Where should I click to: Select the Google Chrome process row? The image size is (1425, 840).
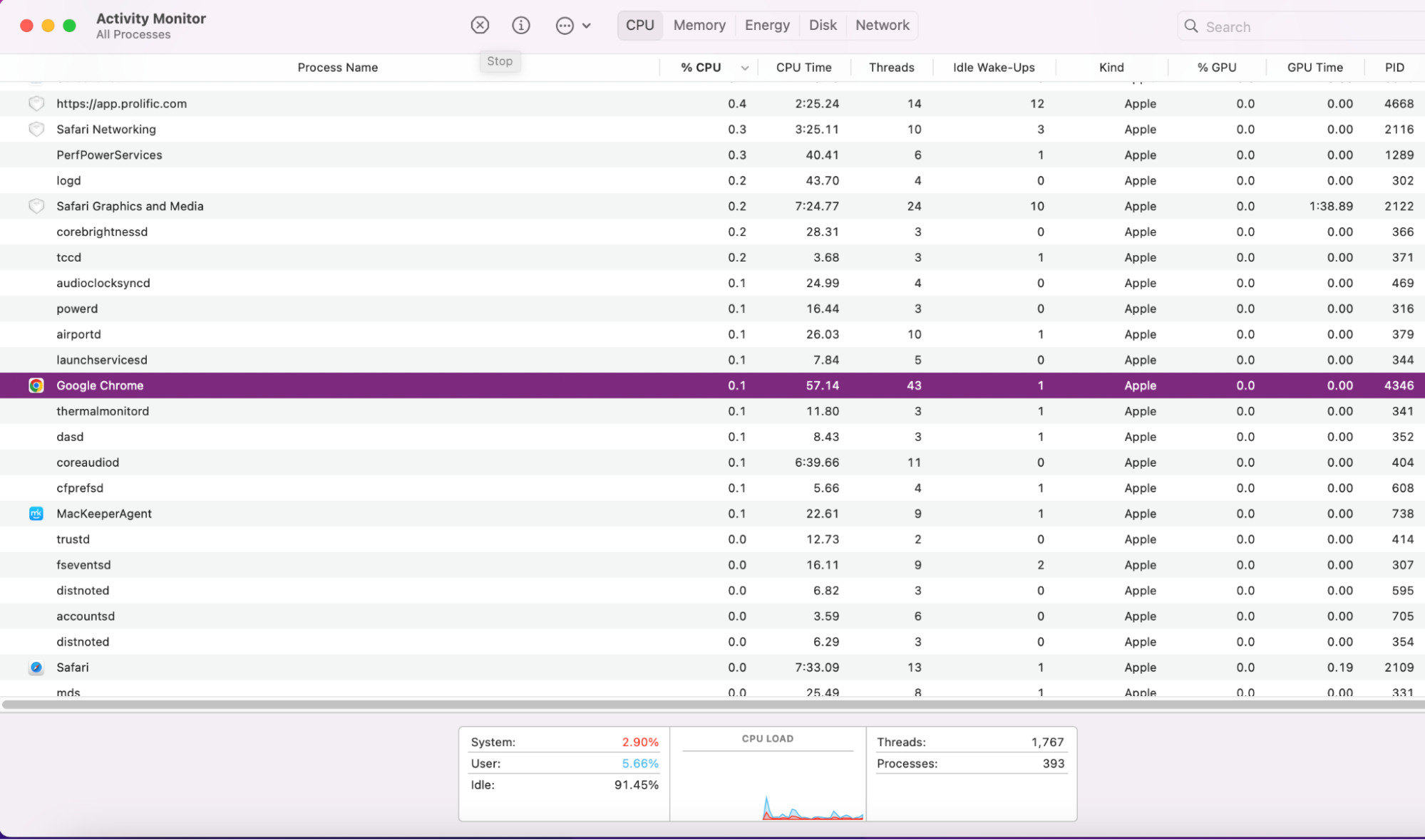pos(712,385)
